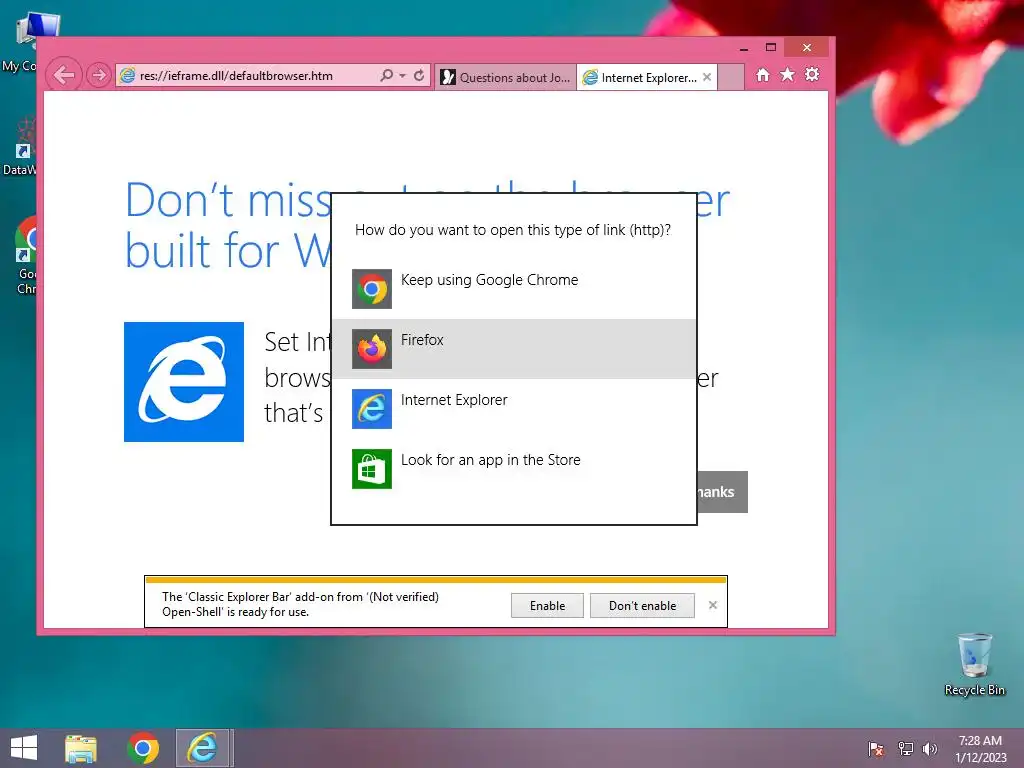This screenshot has height=768, width=1024.
Task: Open the Action Center flag icon
Action: coord(876,749)
